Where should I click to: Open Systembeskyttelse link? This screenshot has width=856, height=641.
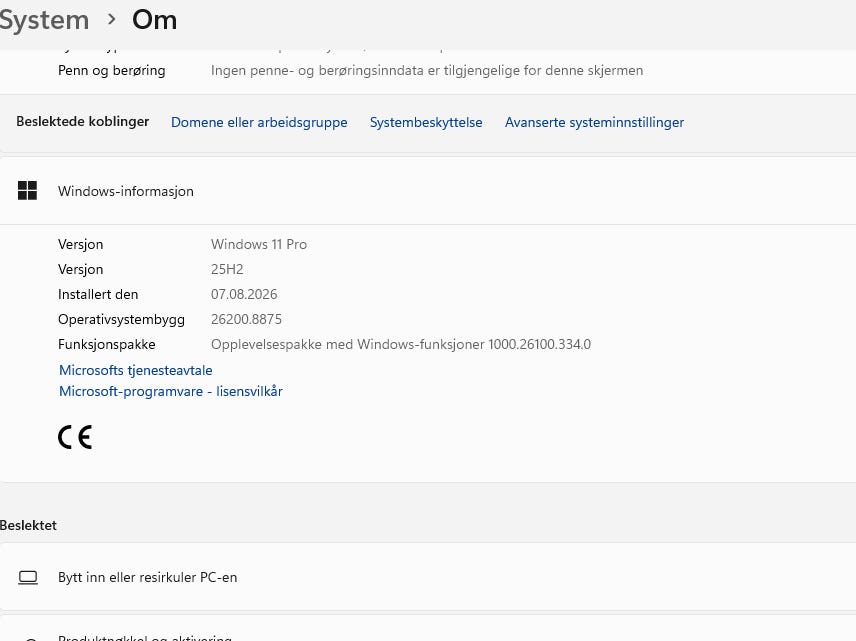[426, 122]
